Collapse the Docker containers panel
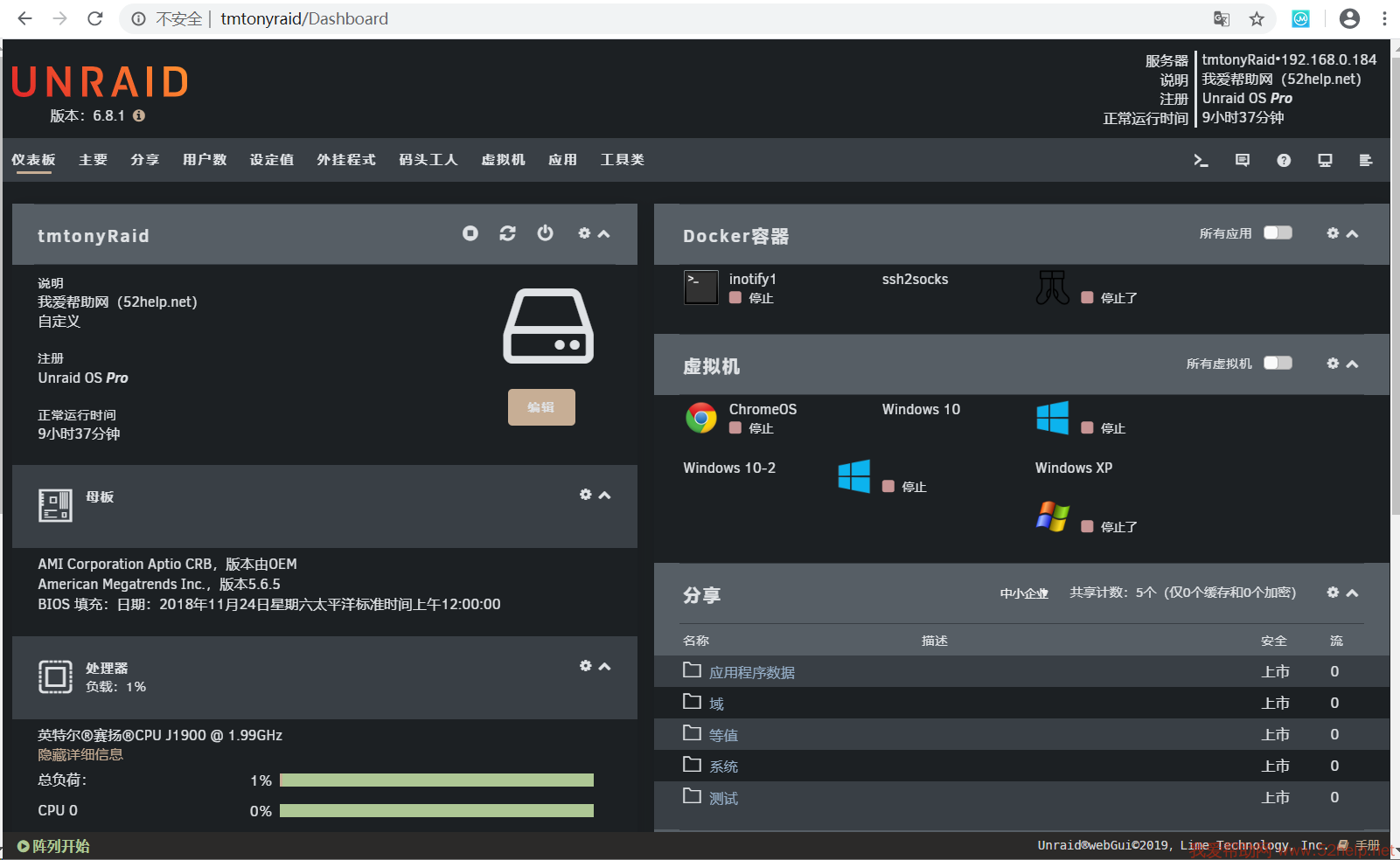Image resolution: width=1400 pixels, height=860 pixels. 1353,233
